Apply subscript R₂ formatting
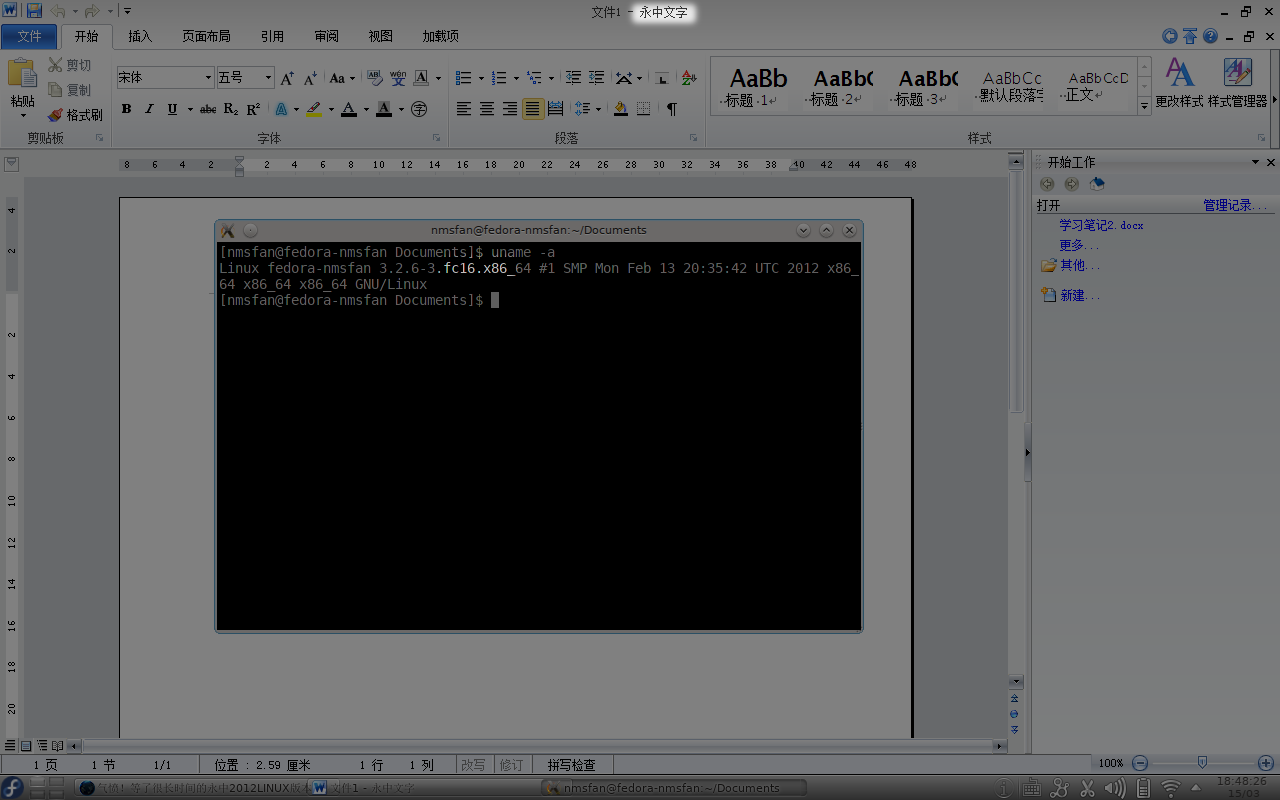1280x800 pixels. coord(231,109)
